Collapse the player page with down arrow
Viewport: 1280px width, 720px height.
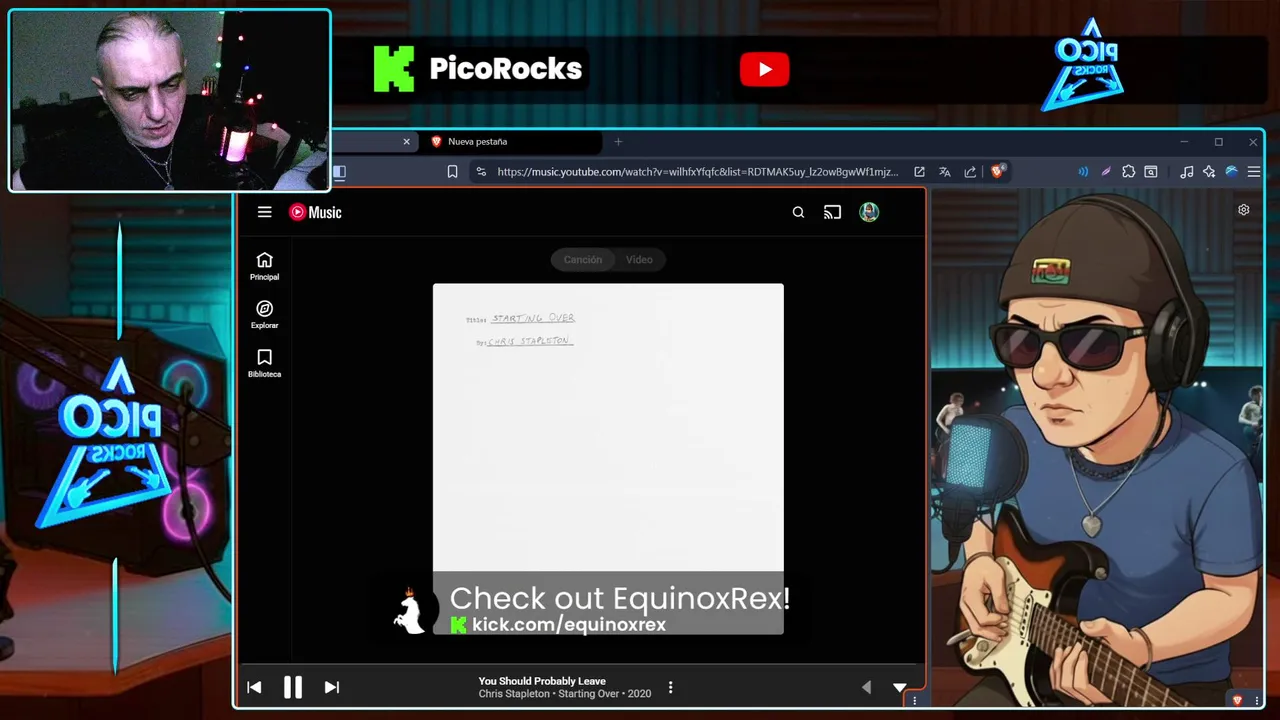point(899,687)
